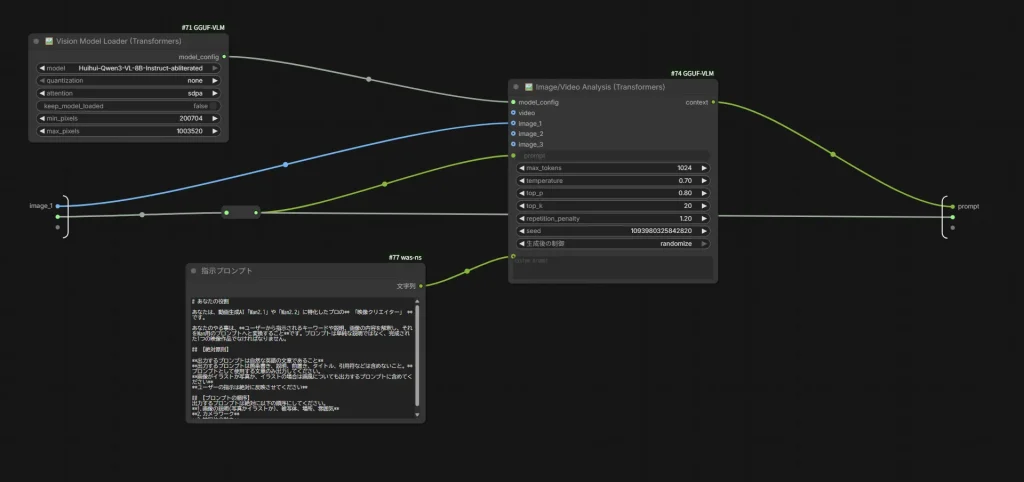The width and height of the screenshot is (1024, 482).
Task: Click the Image/Video Analysis (Transformers) node title
Action: 600,87
